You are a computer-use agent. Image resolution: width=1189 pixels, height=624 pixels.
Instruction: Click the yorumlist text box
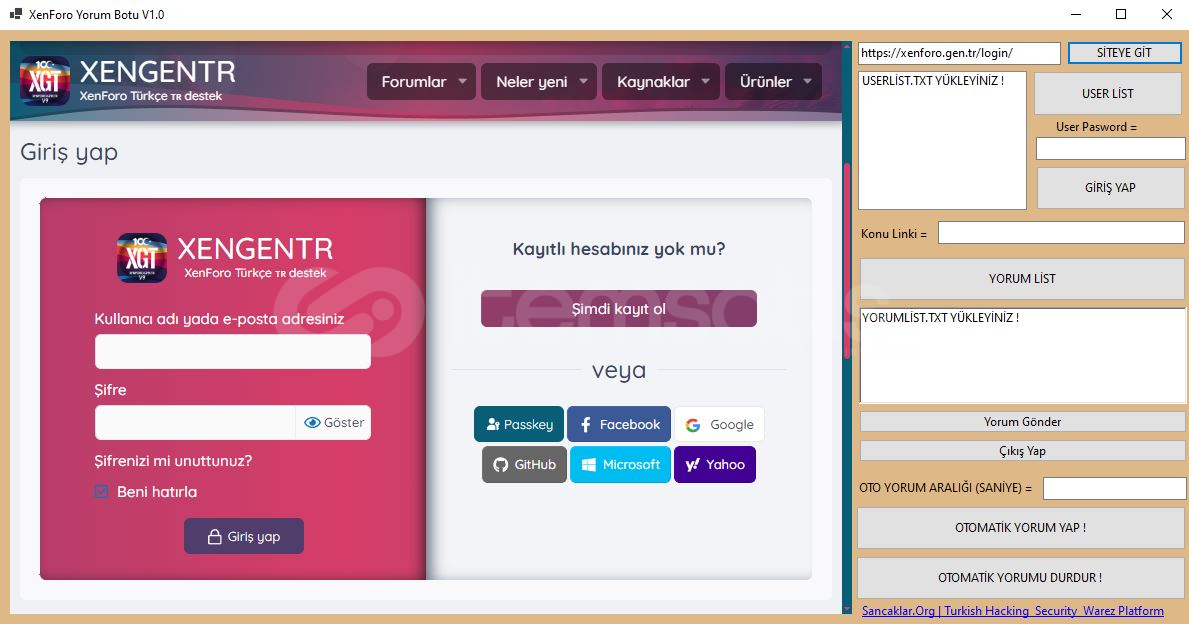1023,355
